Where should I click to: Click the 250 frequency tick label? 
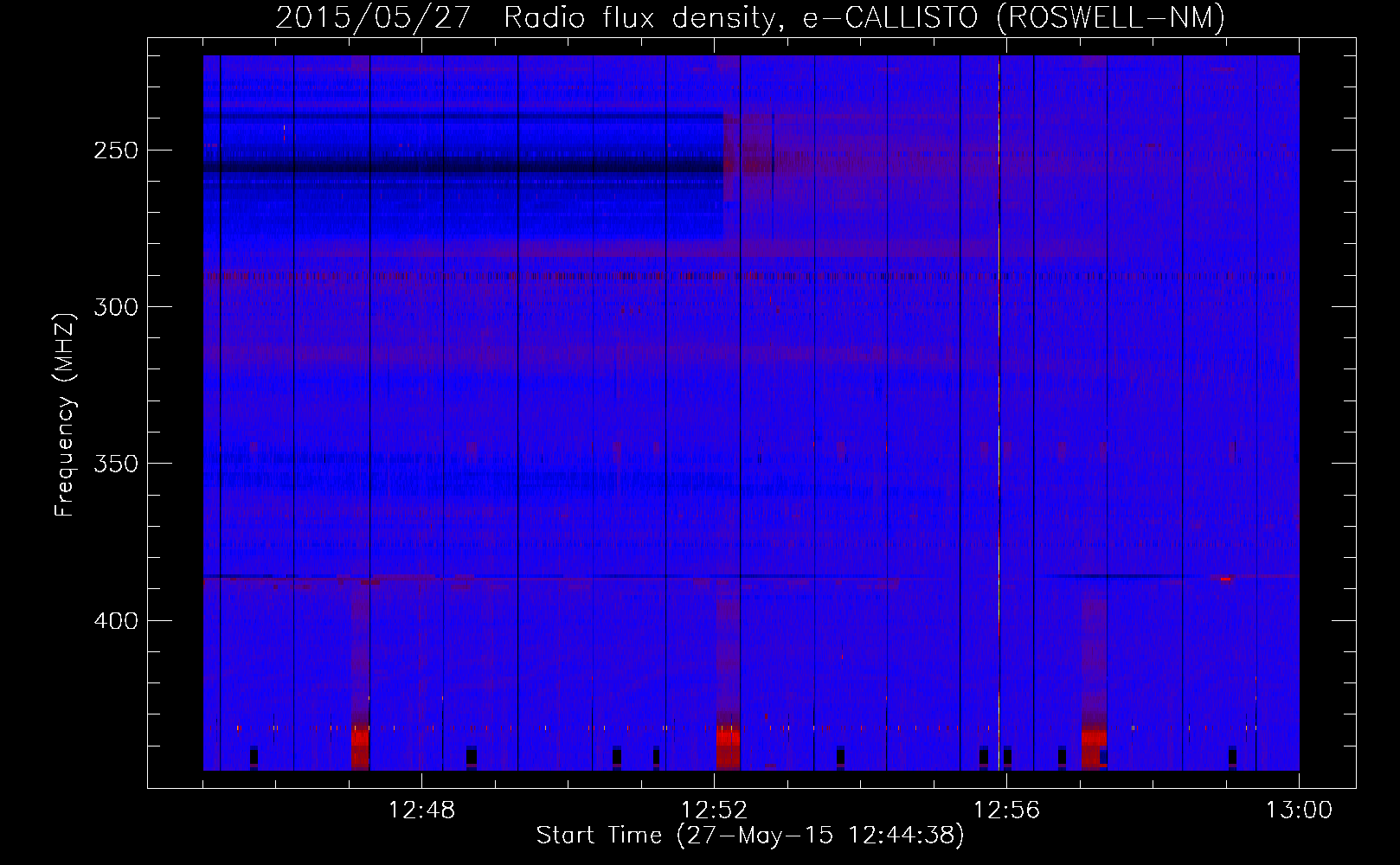pyautogui.click(x=117, y=151)
